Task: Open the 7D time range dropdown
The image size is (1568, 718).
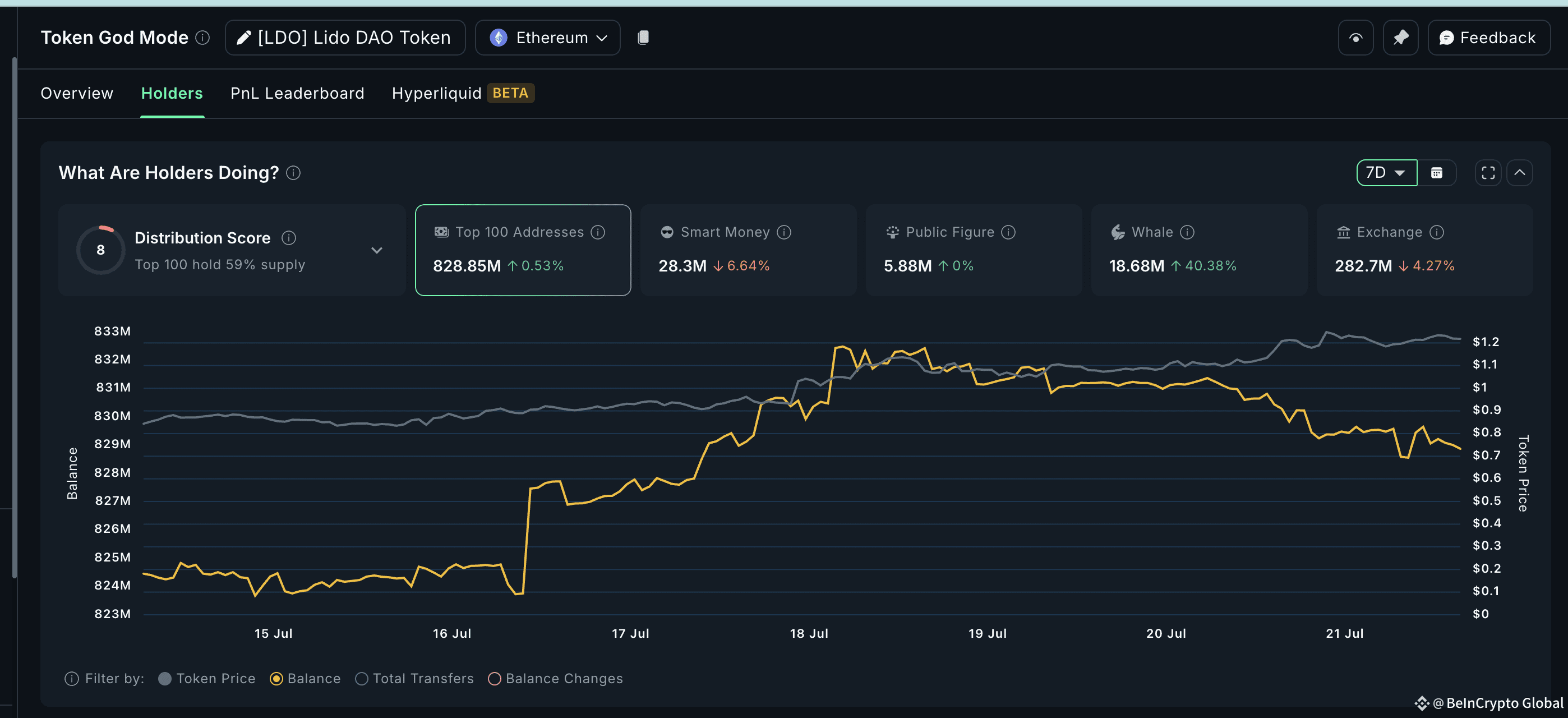Action: coord(1386,173)
